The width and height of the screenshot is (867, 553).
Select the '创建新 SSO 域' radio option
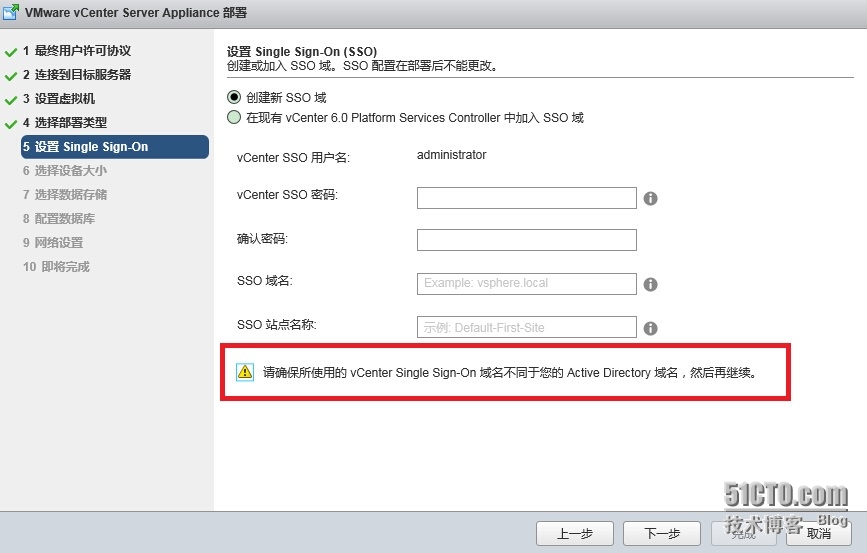click(x=234, y=97)
